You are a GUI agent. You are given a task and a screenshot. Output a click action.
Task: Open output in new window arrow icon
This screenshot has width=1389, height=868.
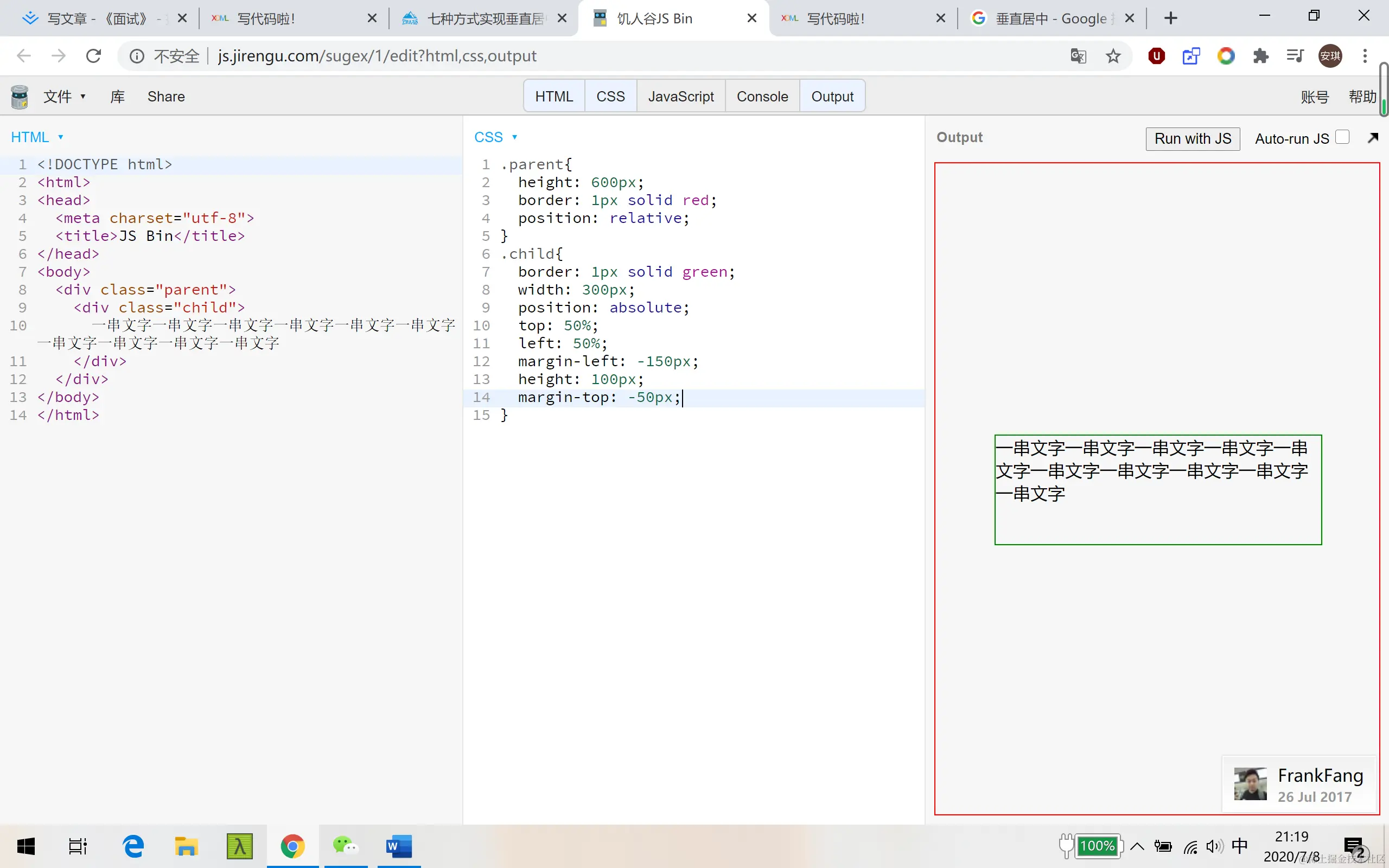tap(1372, 138)
